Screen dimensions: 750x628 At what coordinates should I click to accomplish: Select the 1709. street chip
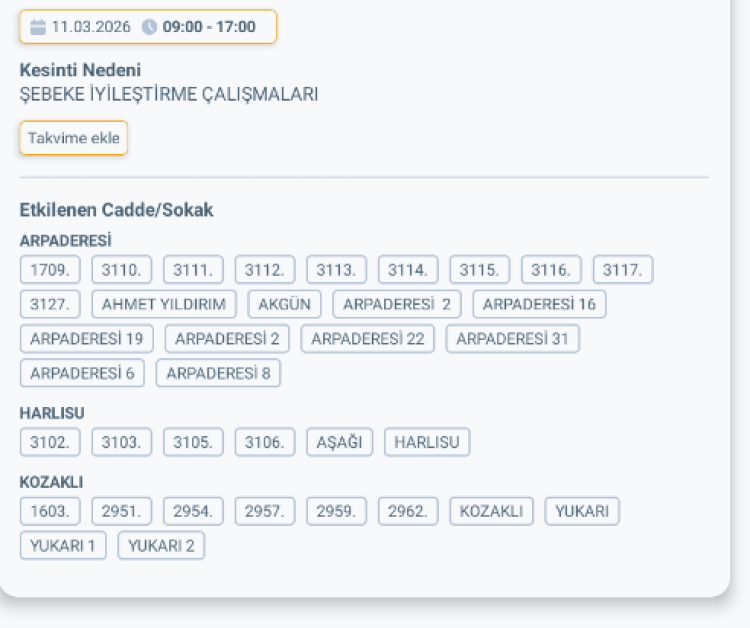coord(50,270)
